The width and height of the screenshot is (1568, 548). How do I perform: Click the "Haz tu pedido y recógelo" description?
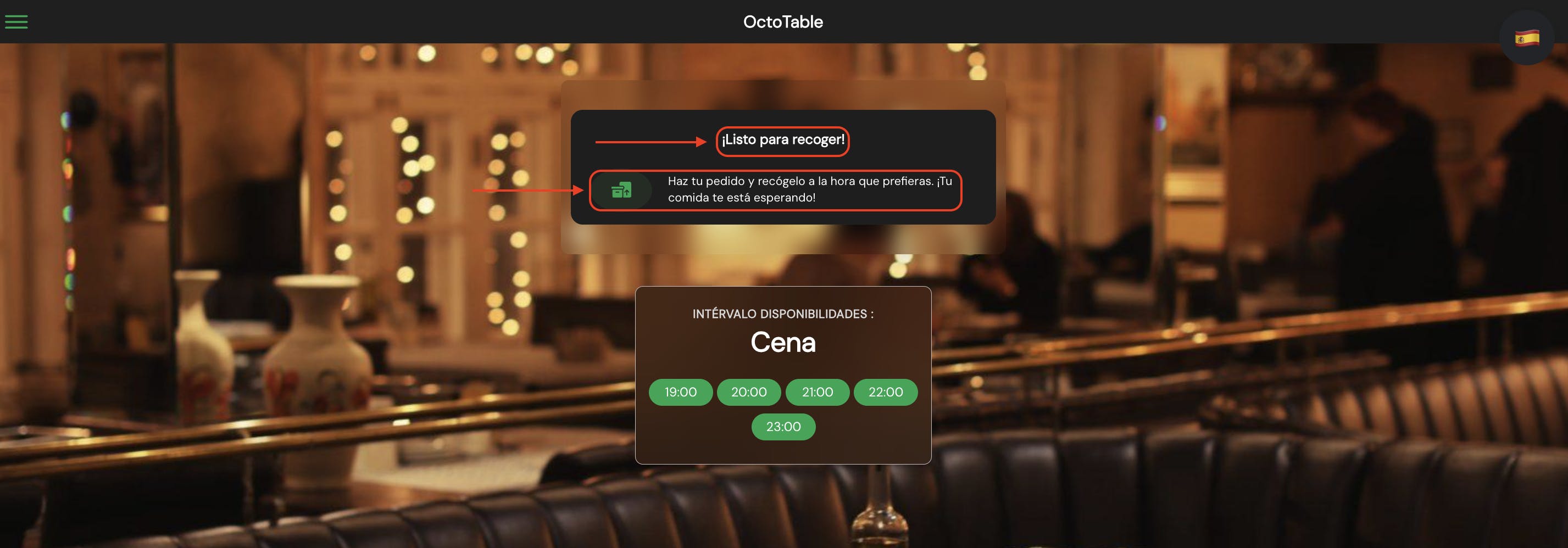click(x=810, y=189)
